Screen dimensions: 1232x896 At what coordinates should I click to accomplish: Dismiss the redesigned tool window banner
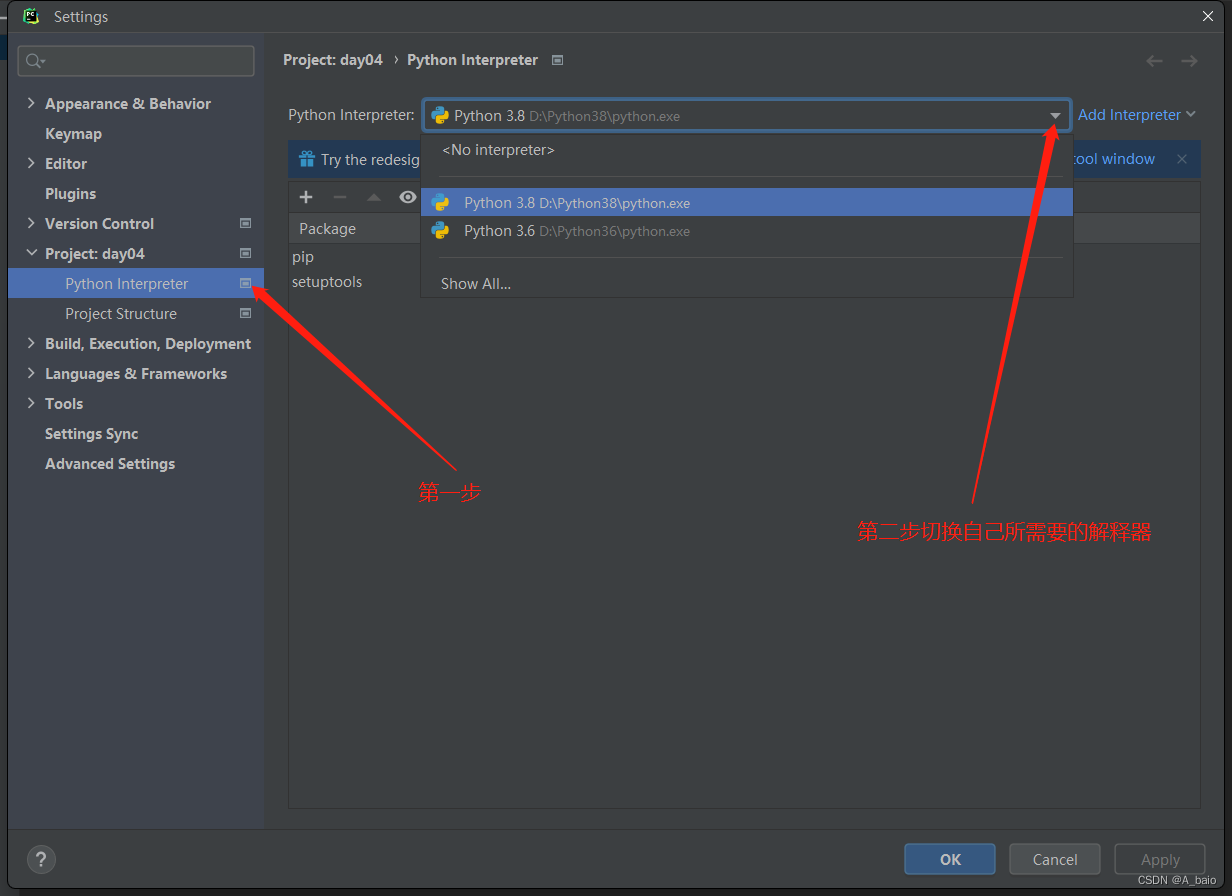(1182, 159)
